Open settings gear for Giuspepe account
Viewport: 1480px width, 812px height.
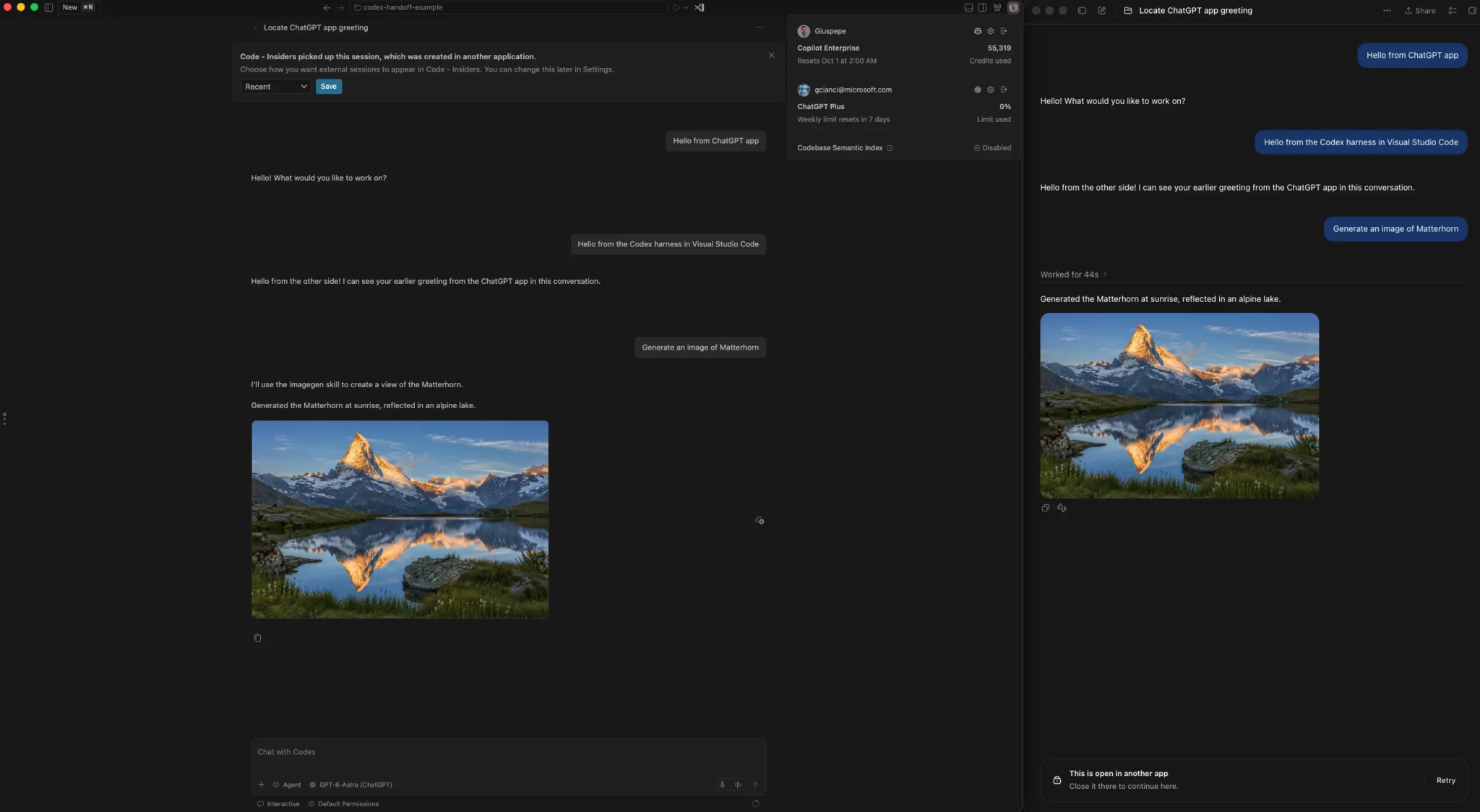tap(990, 31)
